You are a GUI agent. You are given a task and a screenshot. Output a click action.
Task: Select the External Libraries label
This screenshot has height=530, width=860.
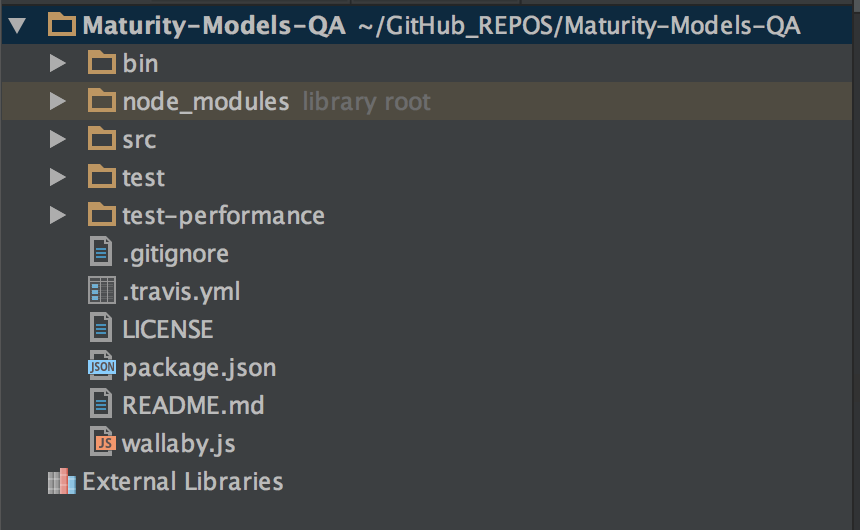[183, 482]
